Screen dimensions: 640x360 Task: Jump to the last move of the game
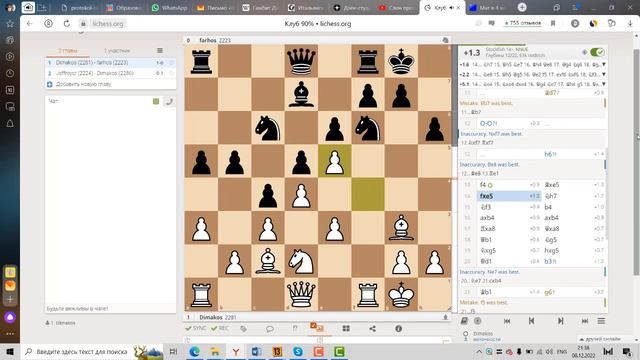coord(585,321)
